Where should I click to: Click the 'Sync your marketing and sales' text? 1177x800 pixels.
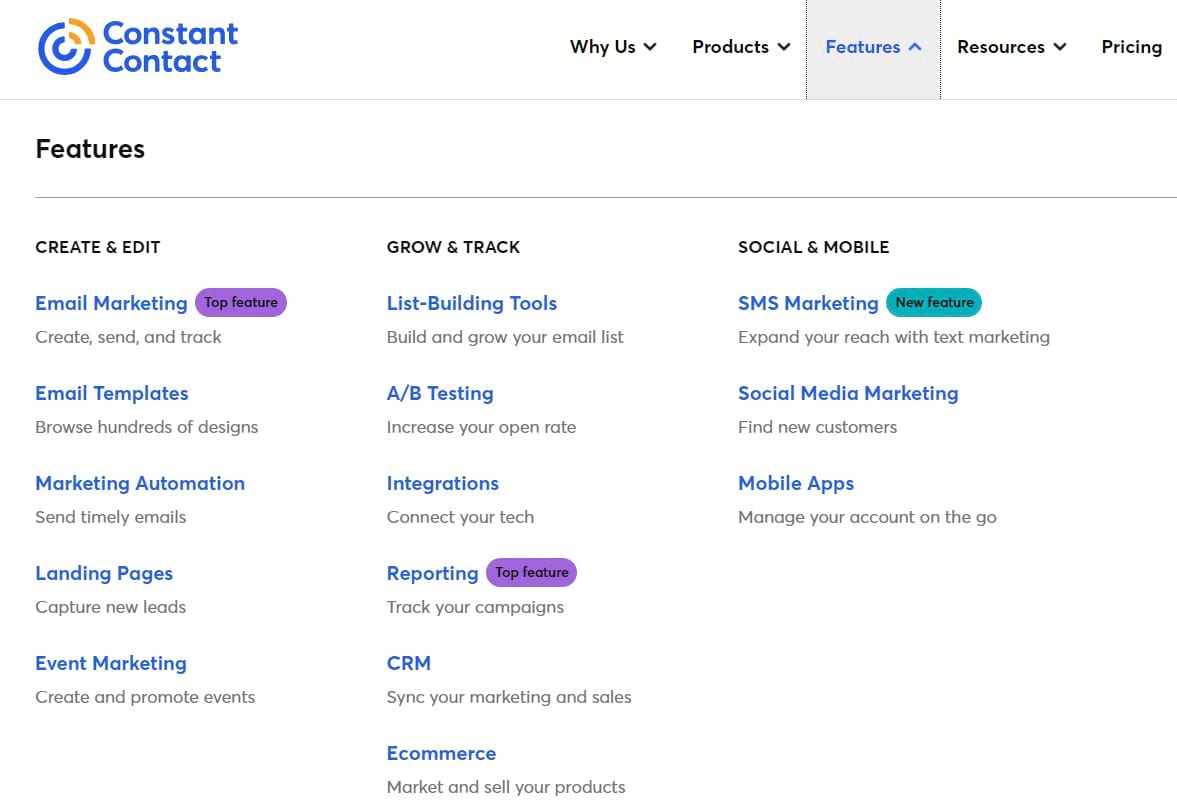(x=509, y=697)
